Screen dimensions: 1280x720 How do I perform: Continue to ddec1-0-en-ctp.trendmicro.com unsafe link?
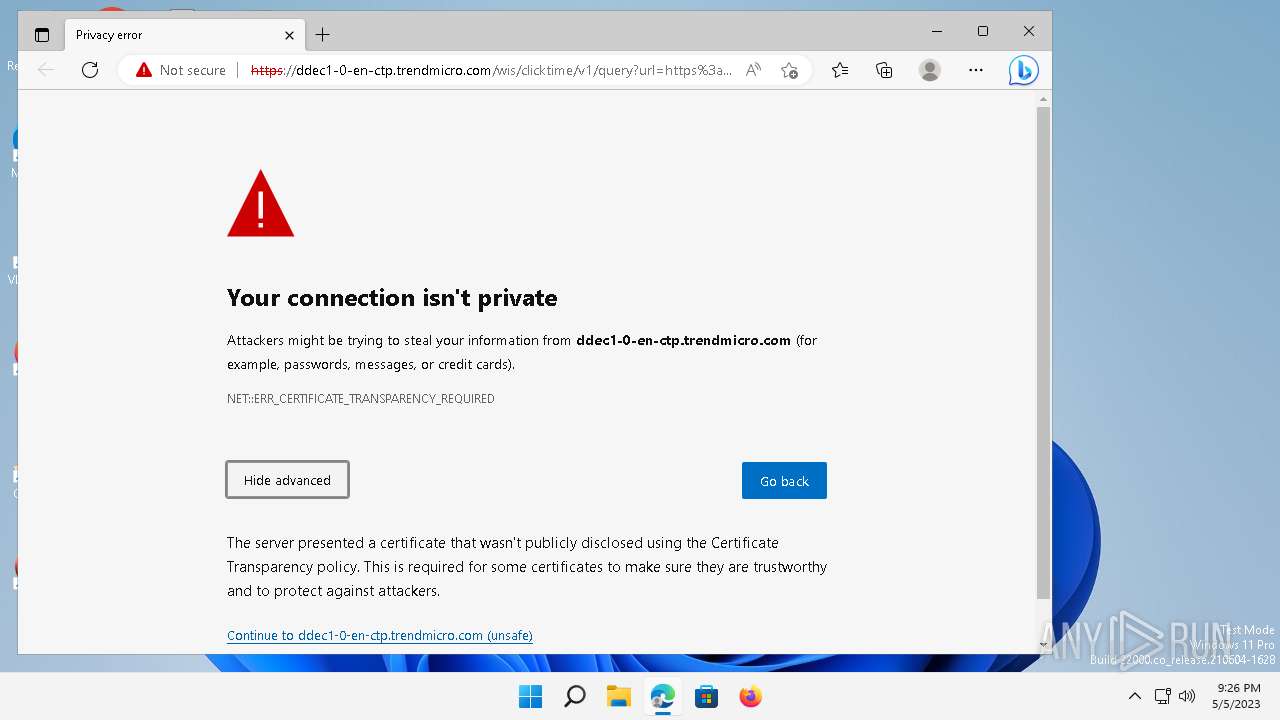coord(380,636)
